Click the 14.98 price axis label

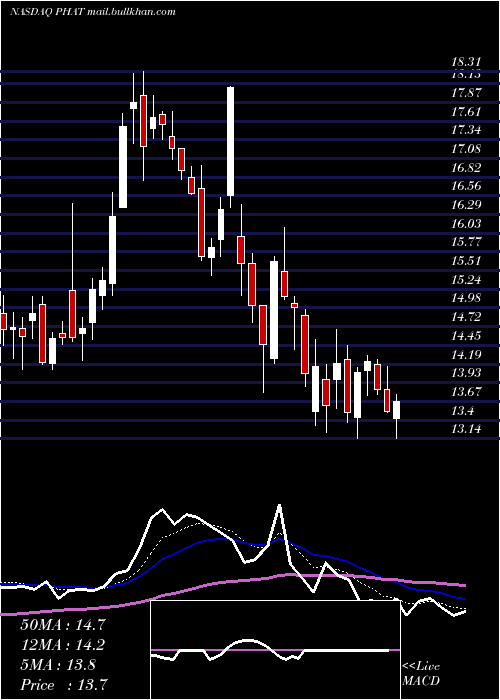tap(466, 299)
